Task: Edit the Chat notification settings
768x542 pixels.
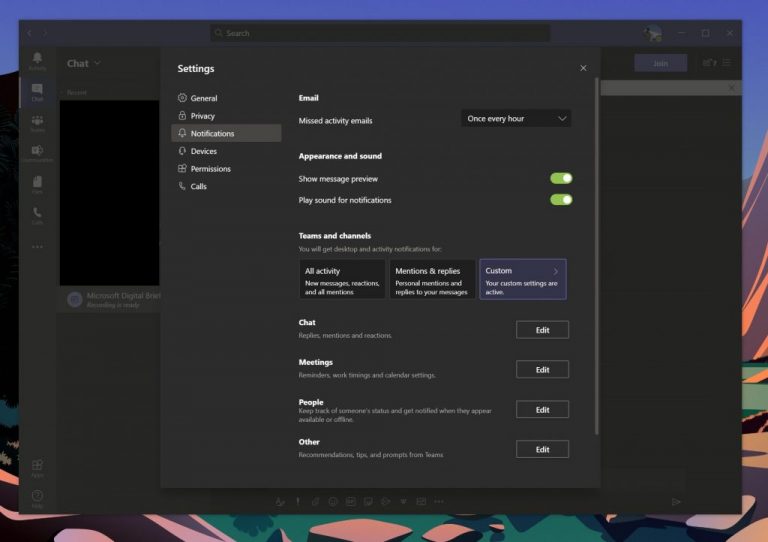Action: 542,330
